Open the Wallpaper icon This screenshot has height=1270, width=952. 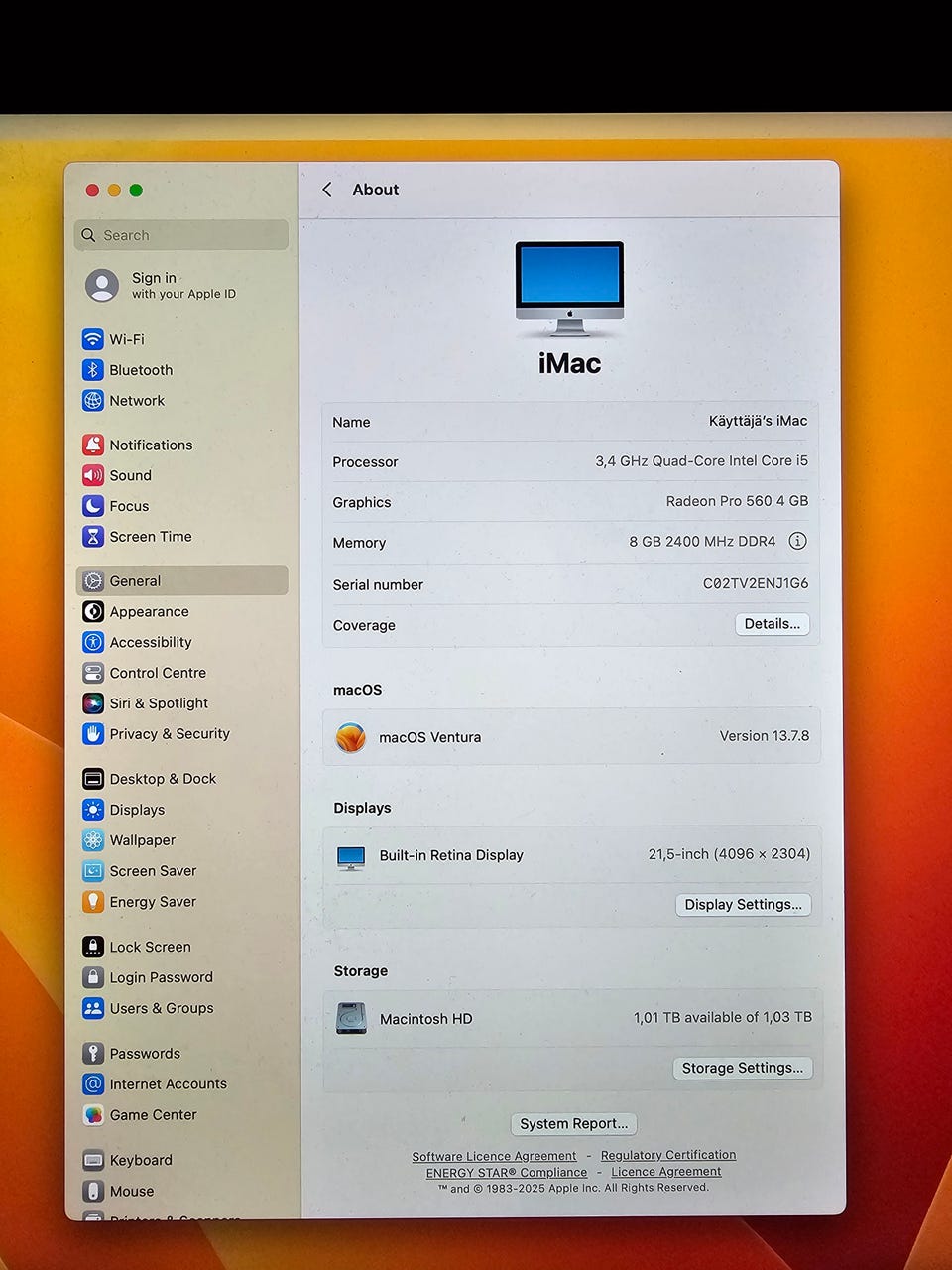[x=93, y=840]
